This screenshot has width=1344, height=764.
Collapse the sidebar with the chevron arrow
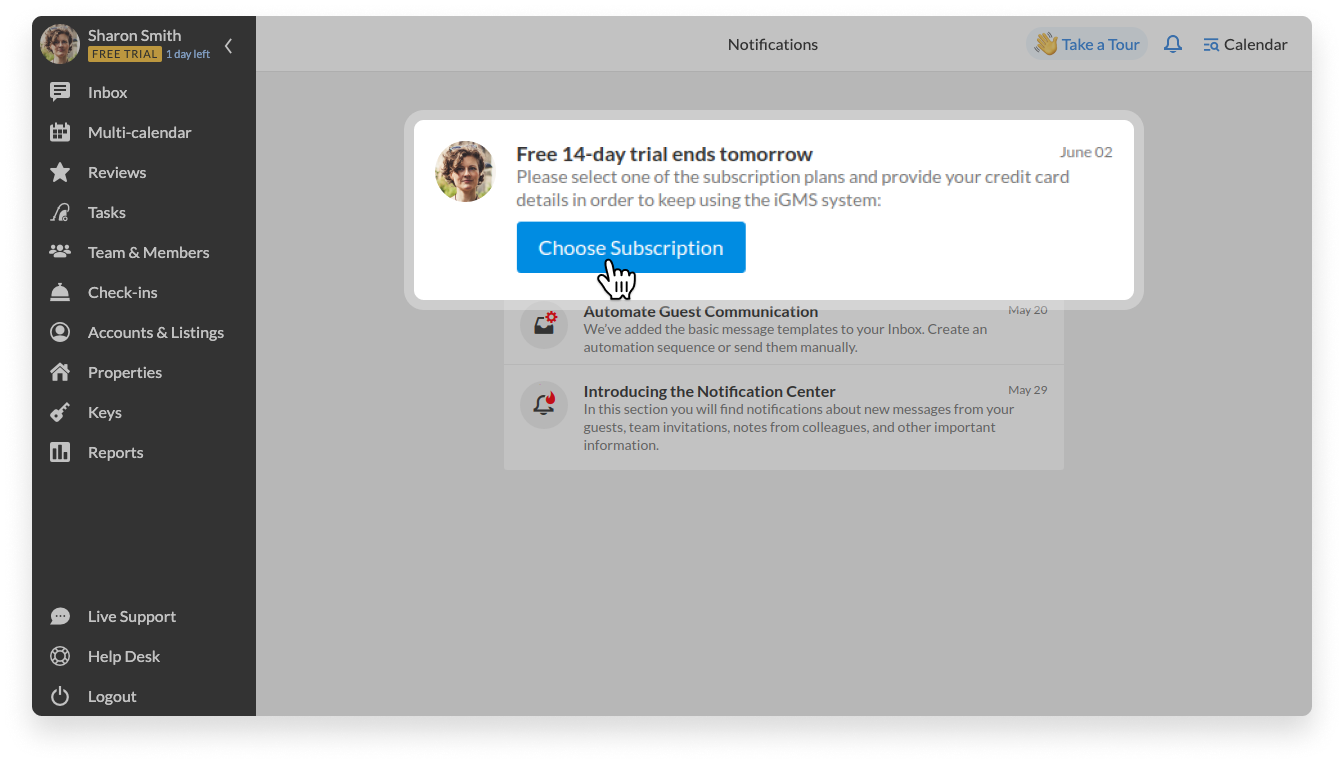pyautogui.click(x=228, y=45)
